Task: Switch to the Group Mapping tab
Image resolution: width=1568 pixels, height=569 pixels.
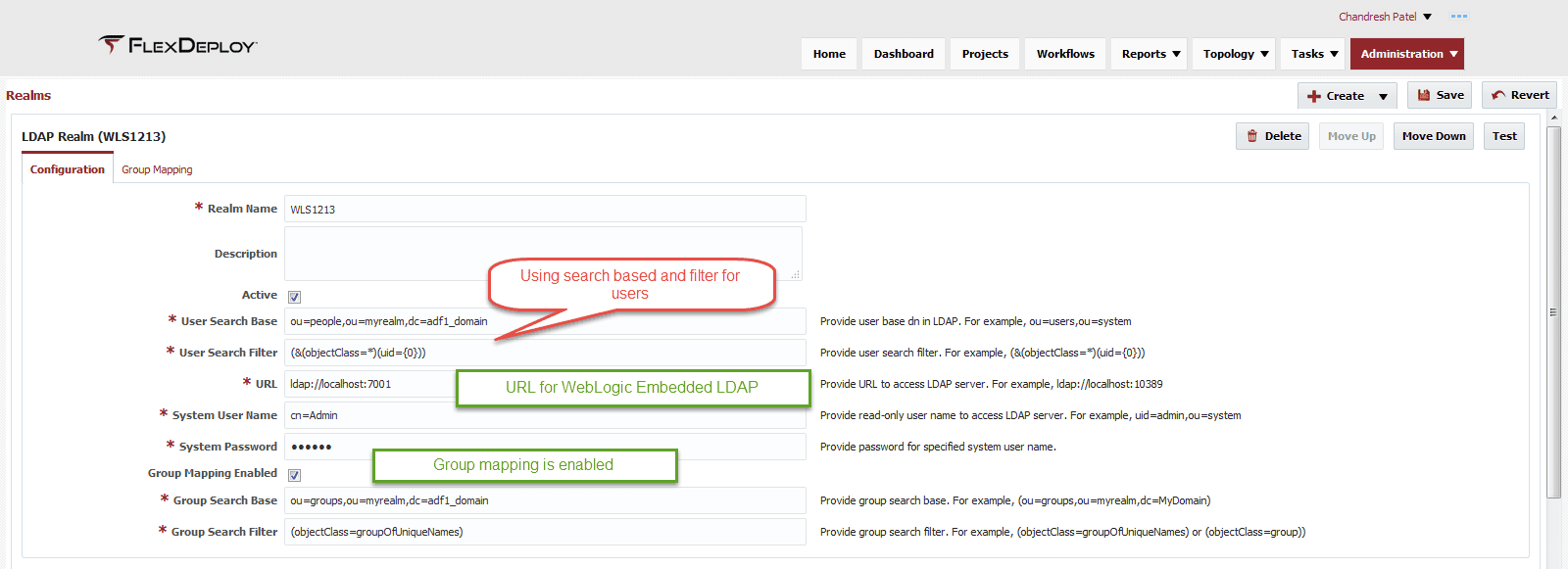Action: point(157,169)
